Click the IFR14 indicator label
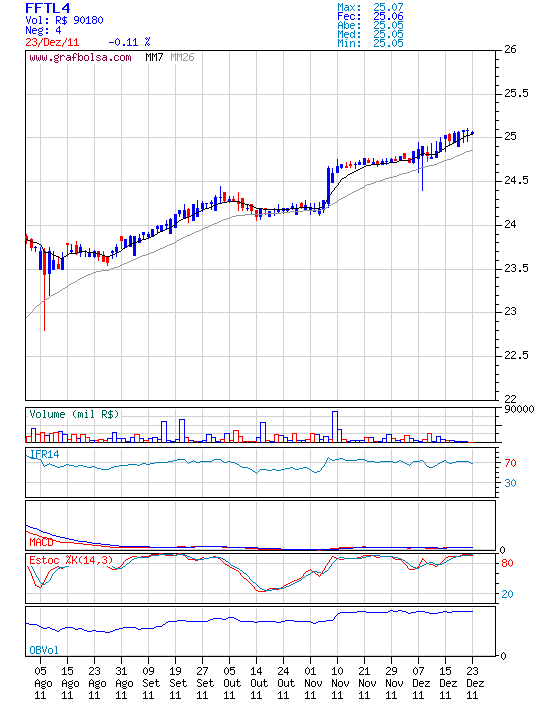 (x=45, y=454)
